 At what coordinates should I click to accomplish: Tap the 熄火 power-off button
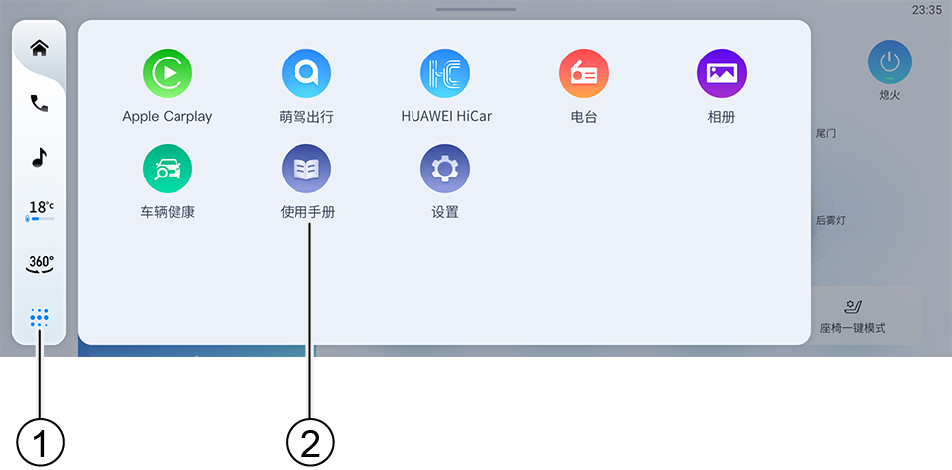click(x=889, y=62)
